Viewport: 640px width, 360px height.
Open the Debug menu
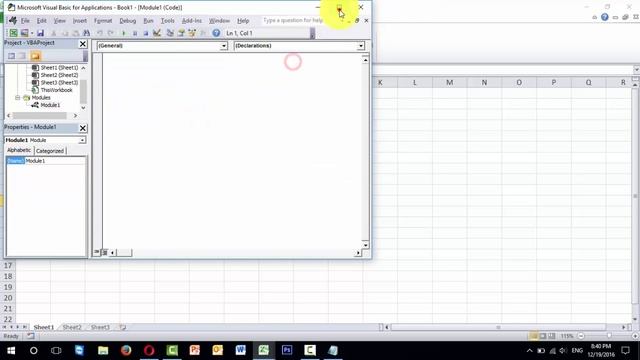point(127,20)
